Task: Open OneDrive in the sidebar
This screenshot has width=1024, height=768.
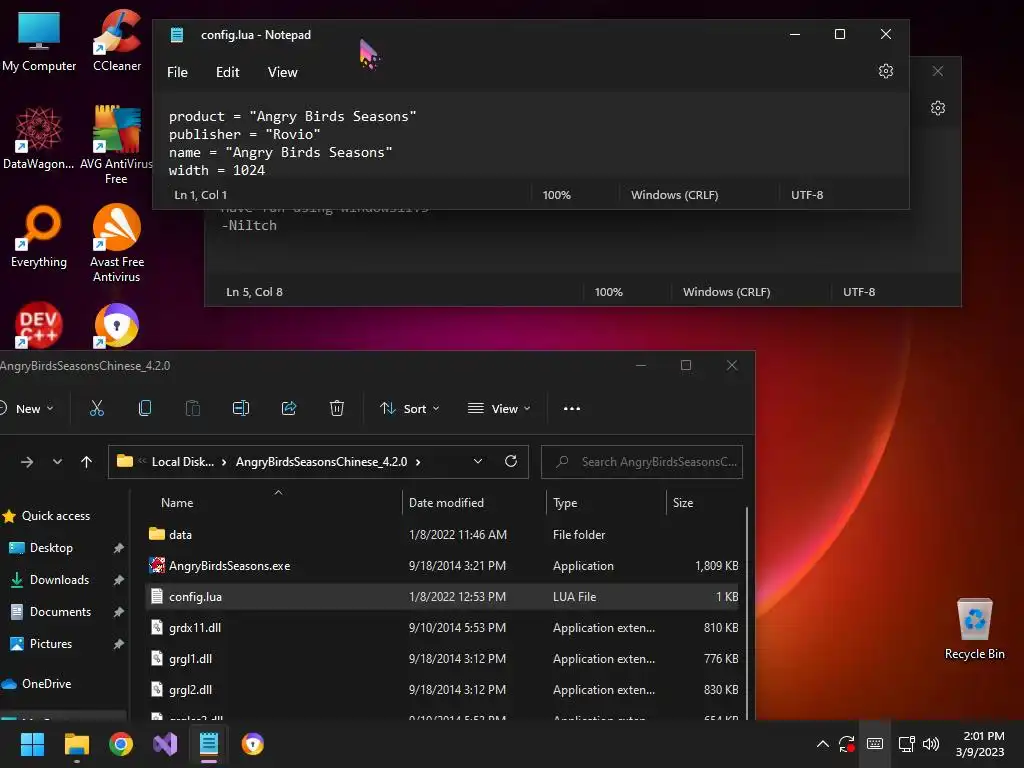Action: click(x=37, y=684)
